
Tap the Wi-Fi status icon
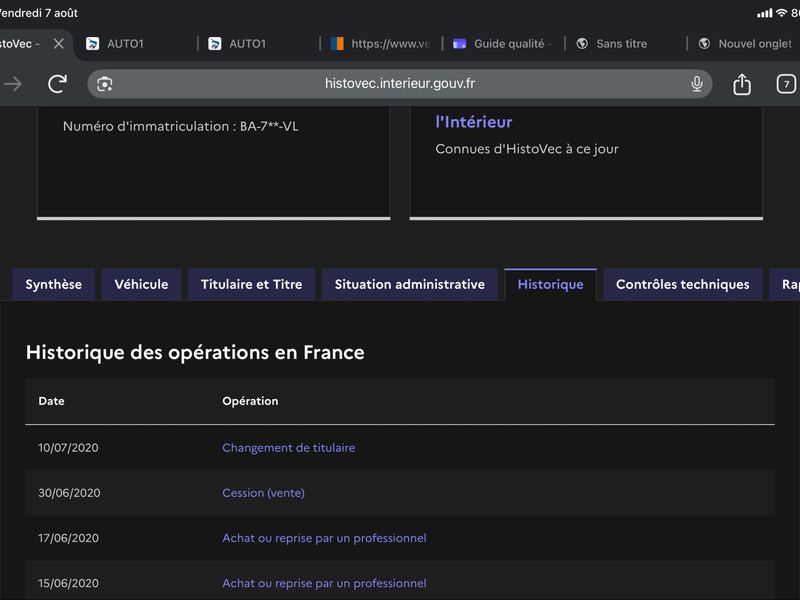click(781, 13)
